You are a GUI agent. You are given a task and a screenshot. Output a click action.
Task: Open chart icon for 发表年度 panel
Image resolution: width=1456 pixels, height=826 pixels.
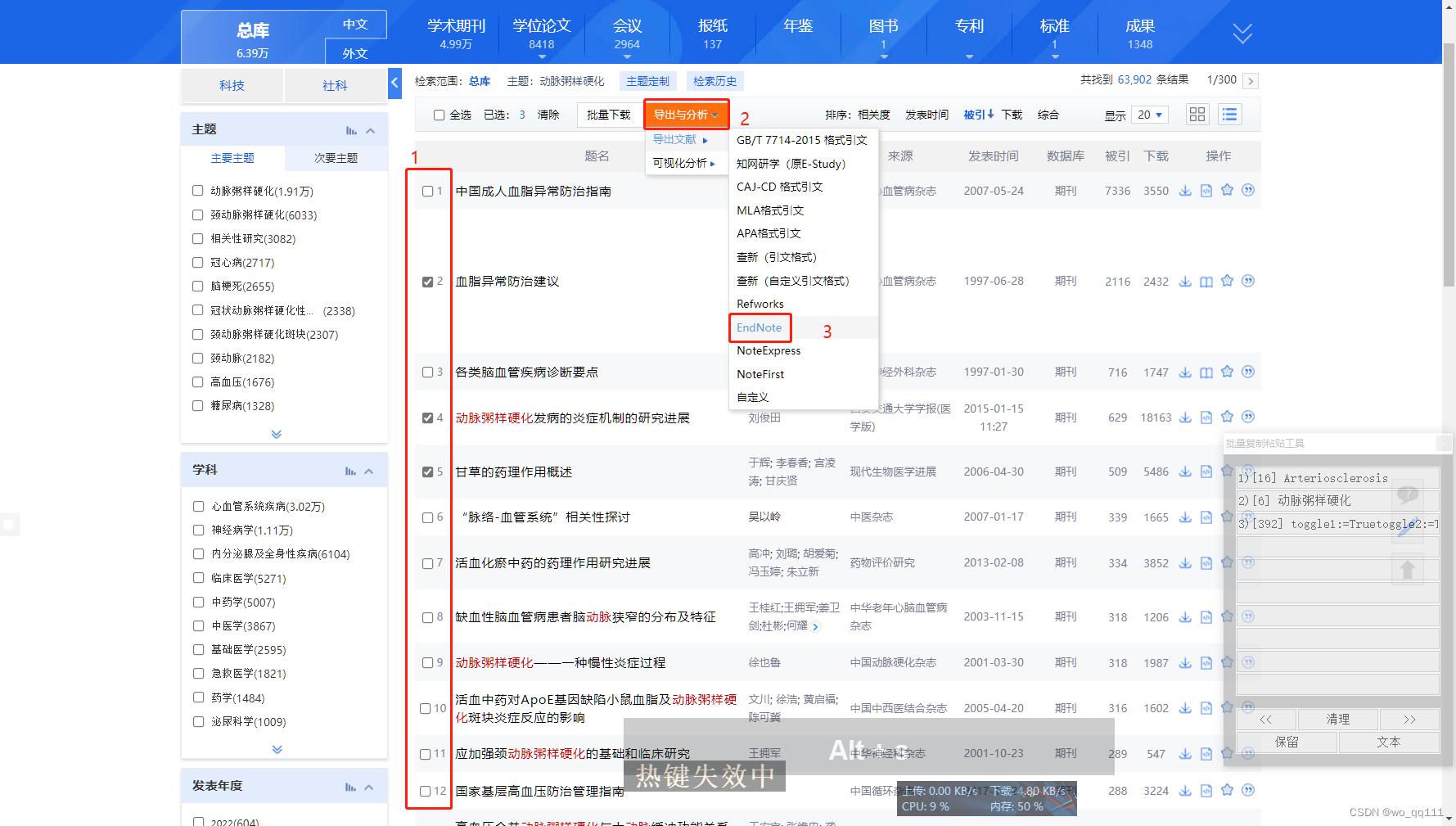coord(350,787)
